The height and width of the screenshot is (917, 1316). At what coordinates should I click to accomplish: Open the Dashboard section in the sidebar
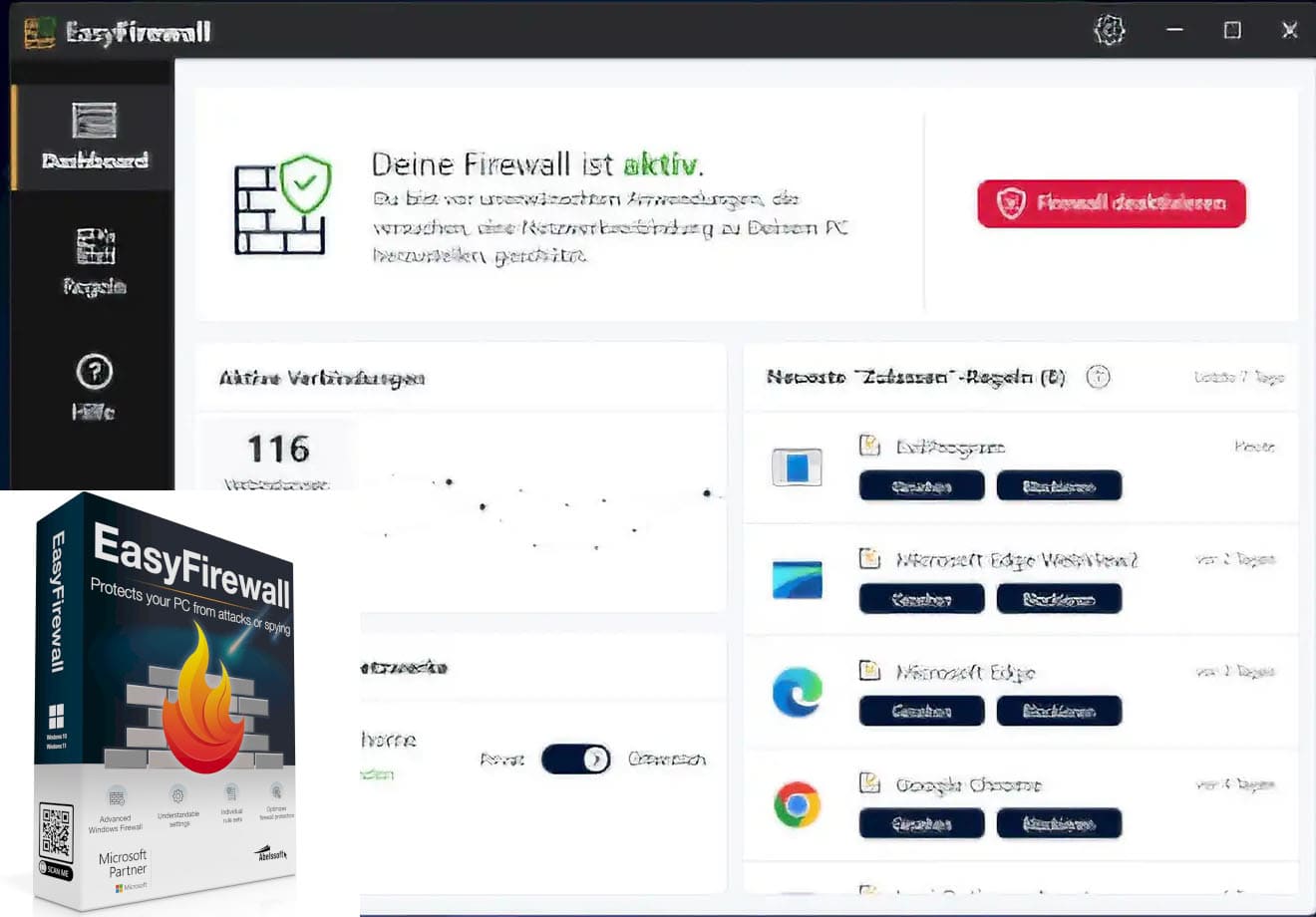[x=94, y=136]
